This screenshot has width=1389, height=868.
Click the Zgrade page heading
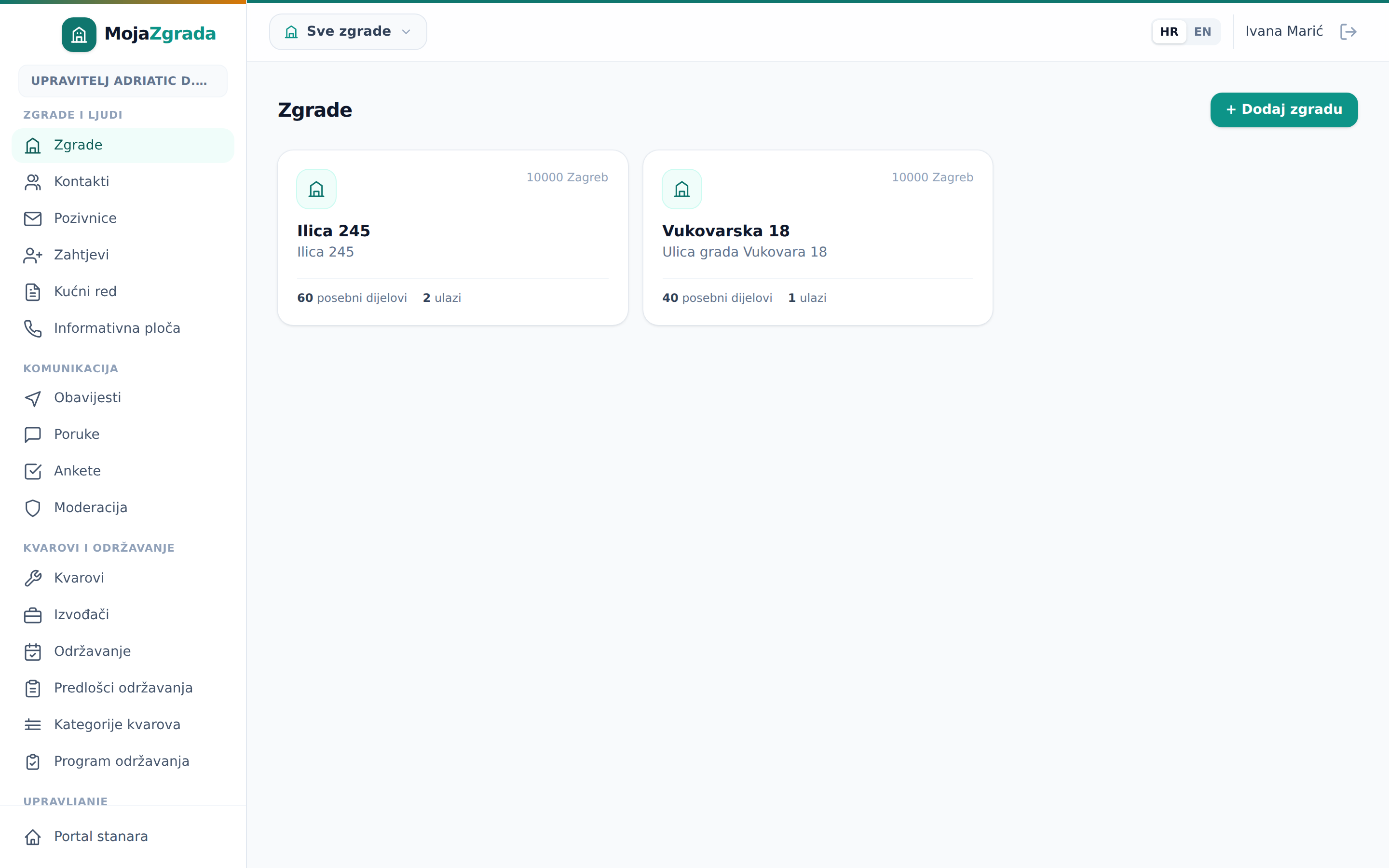(315, 109)
